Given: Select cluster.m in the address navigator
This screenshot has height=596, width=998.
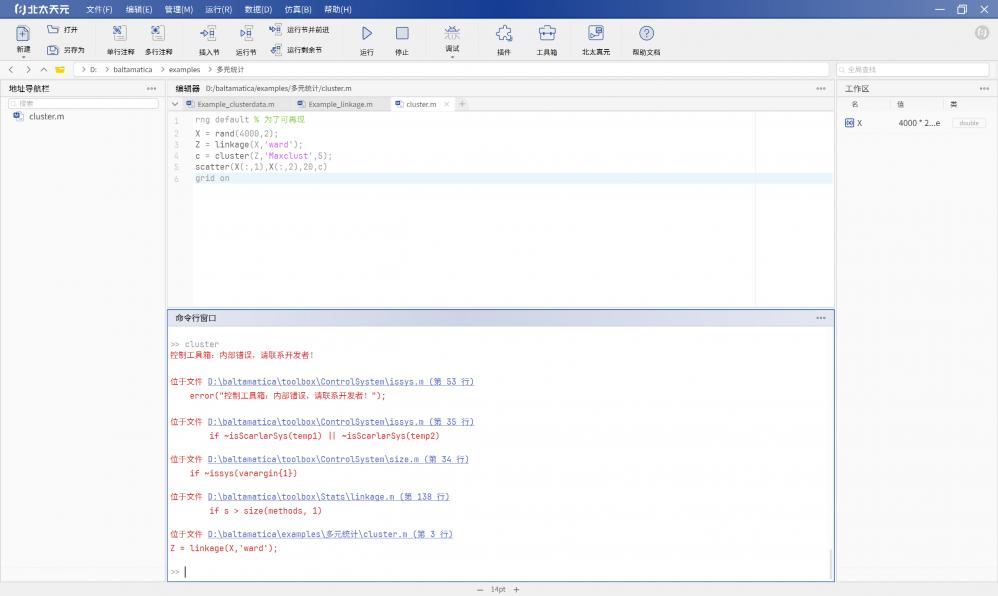Looking at the screenshot, I should 46,117.
